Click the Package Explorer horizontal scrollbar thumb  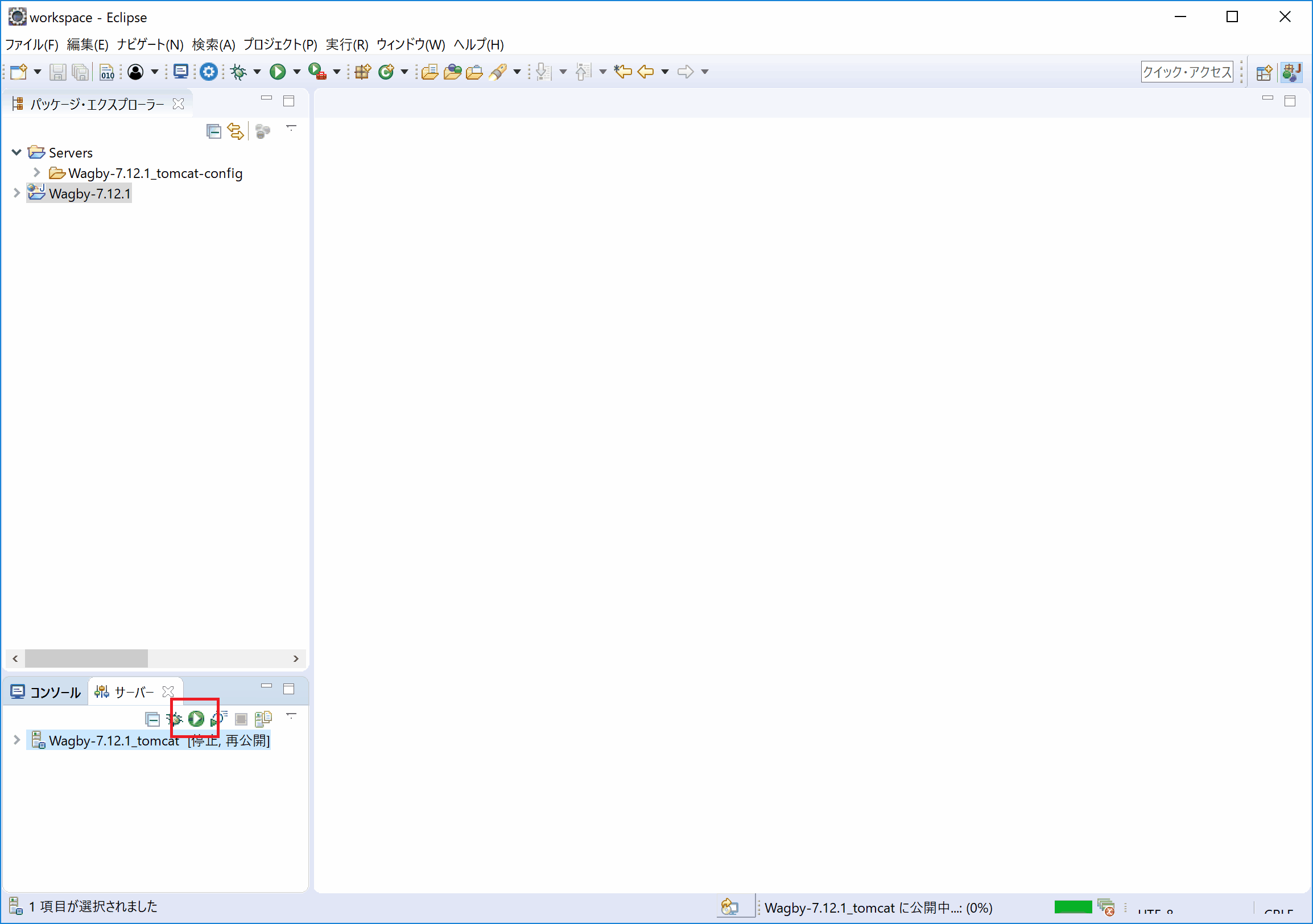click(x=86, y=658)
